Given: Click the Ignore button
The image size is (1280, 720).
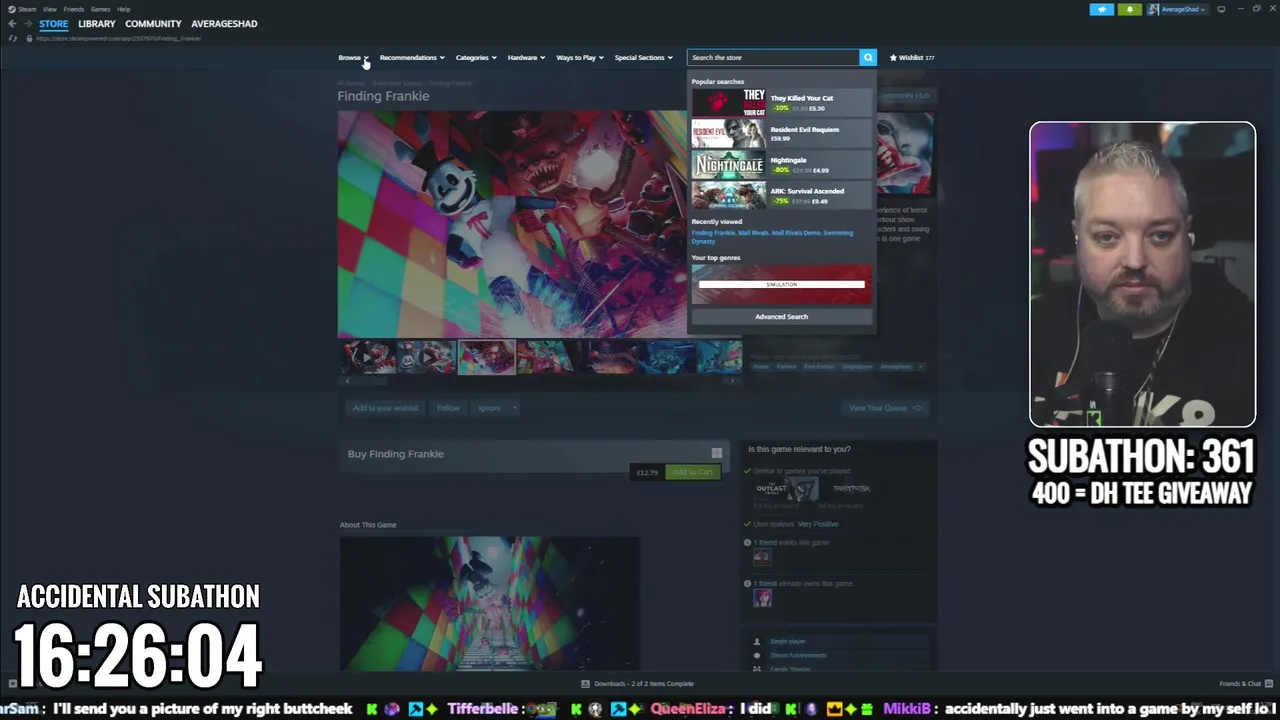Looking at the screenshot, I should (x=489, y=408).
